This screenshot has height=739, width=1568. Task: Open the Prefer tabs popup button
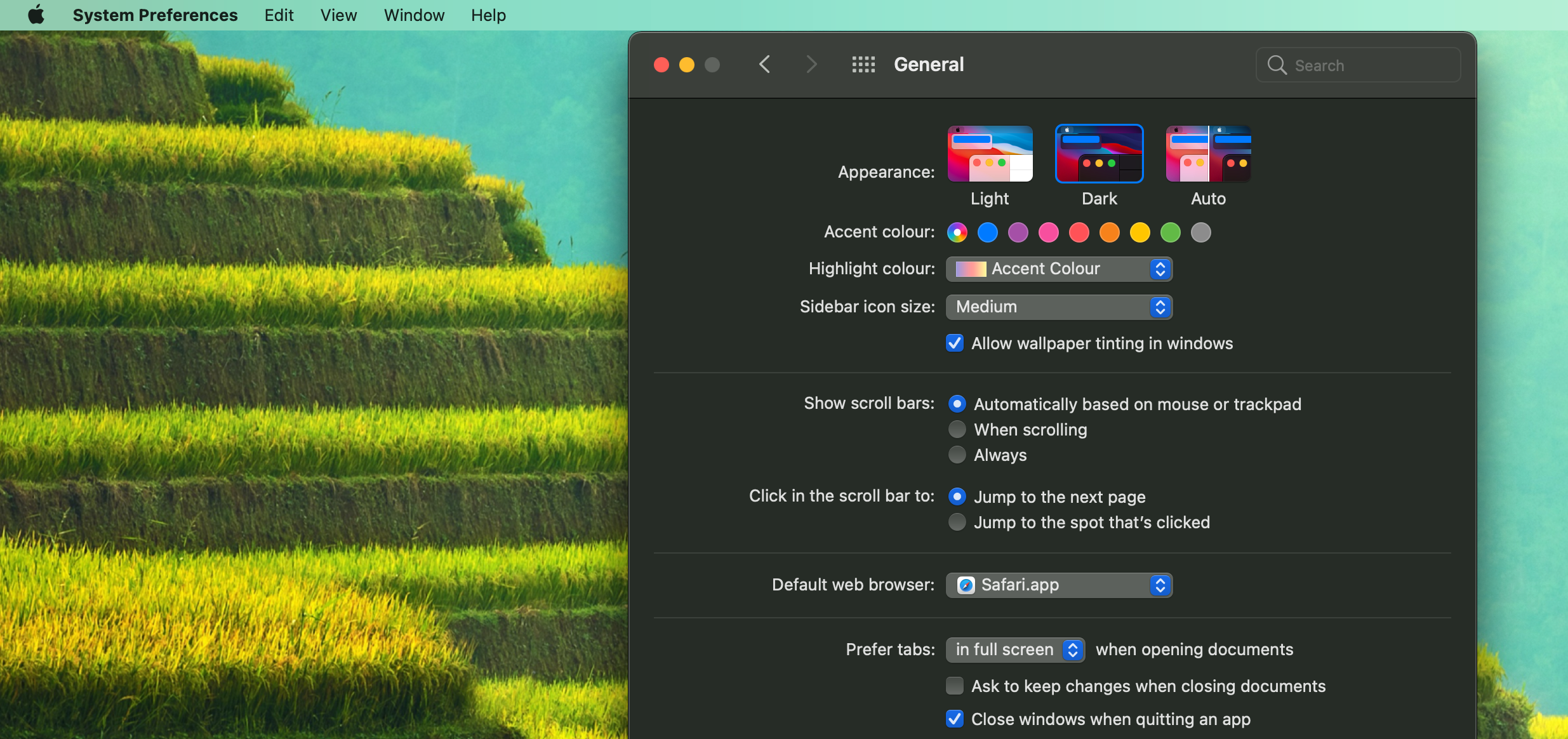tap(1015, 649)
